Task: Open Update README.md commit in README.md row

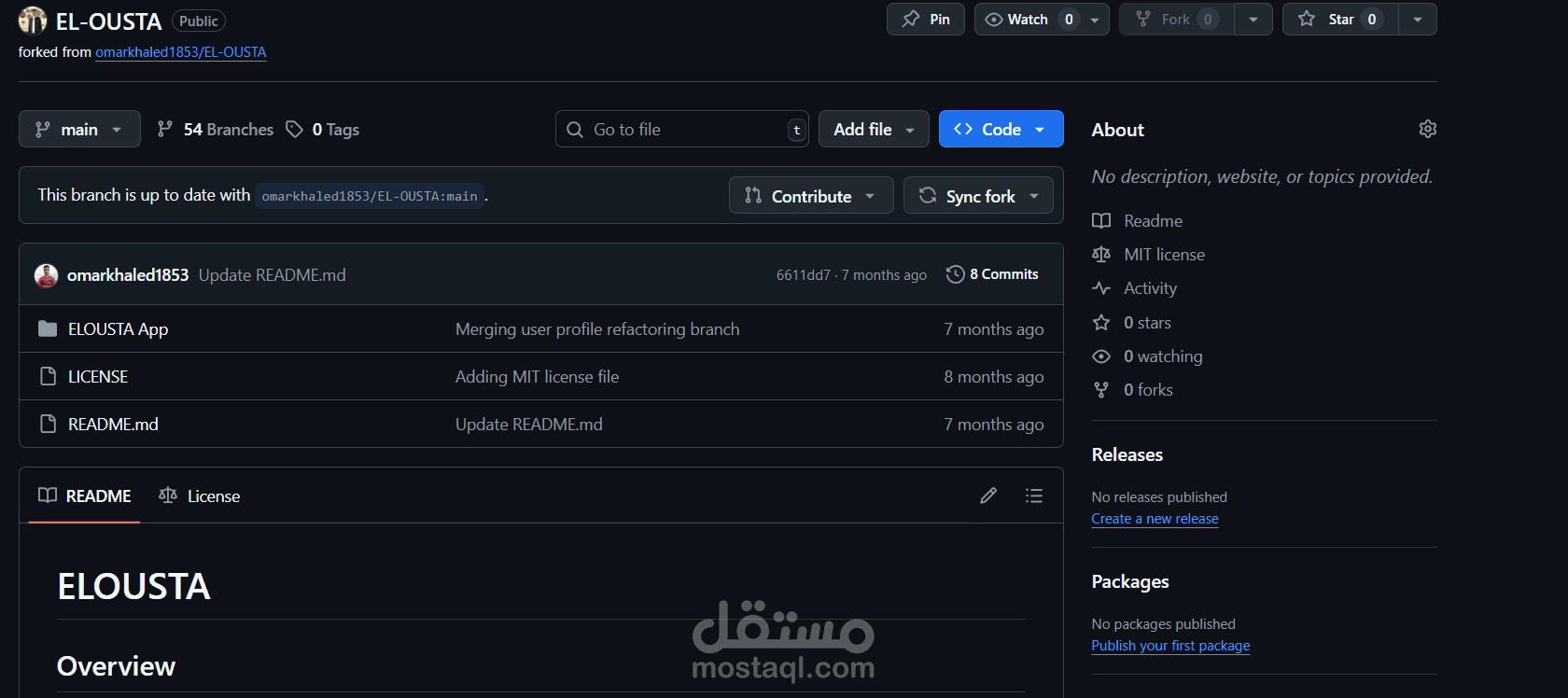Action: [529, 424]
